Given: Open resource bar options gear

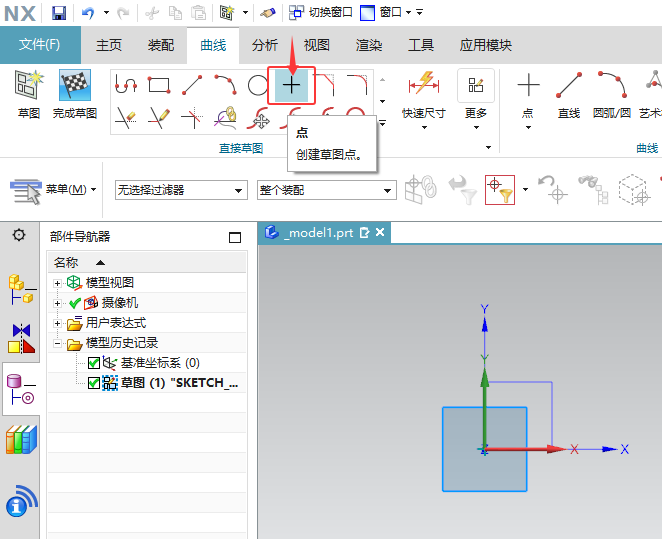Looking at the screenshot, I should point(19,235).
